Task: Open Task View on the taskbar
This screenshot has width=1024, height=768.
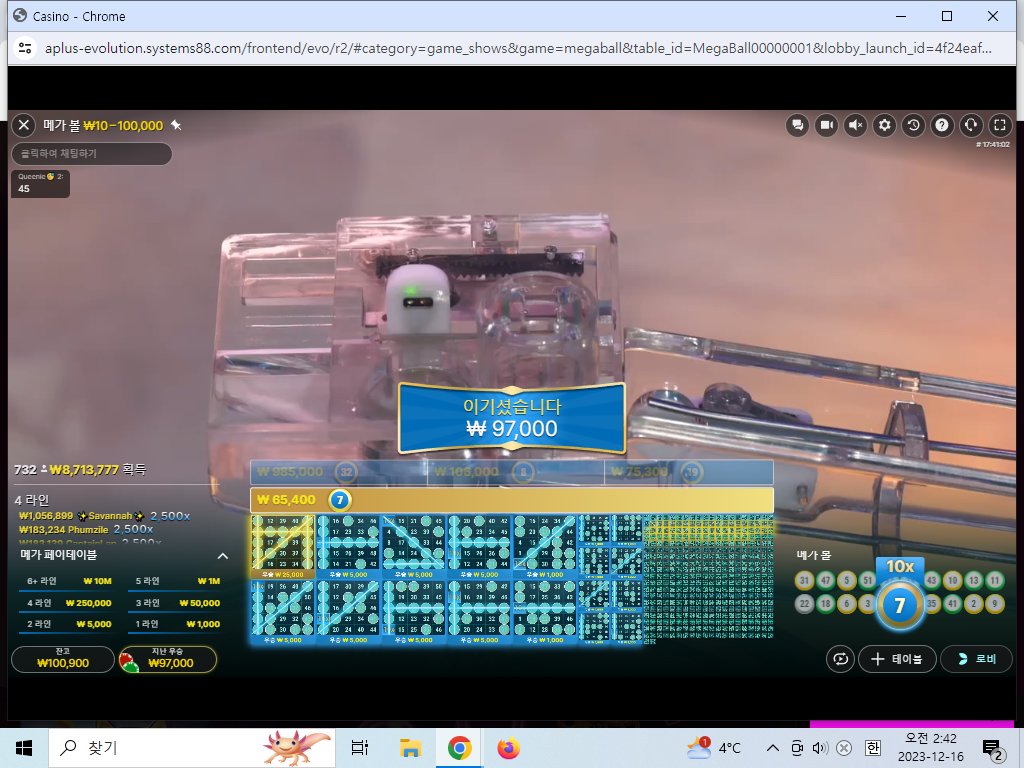Action: [x=360, y=748]
